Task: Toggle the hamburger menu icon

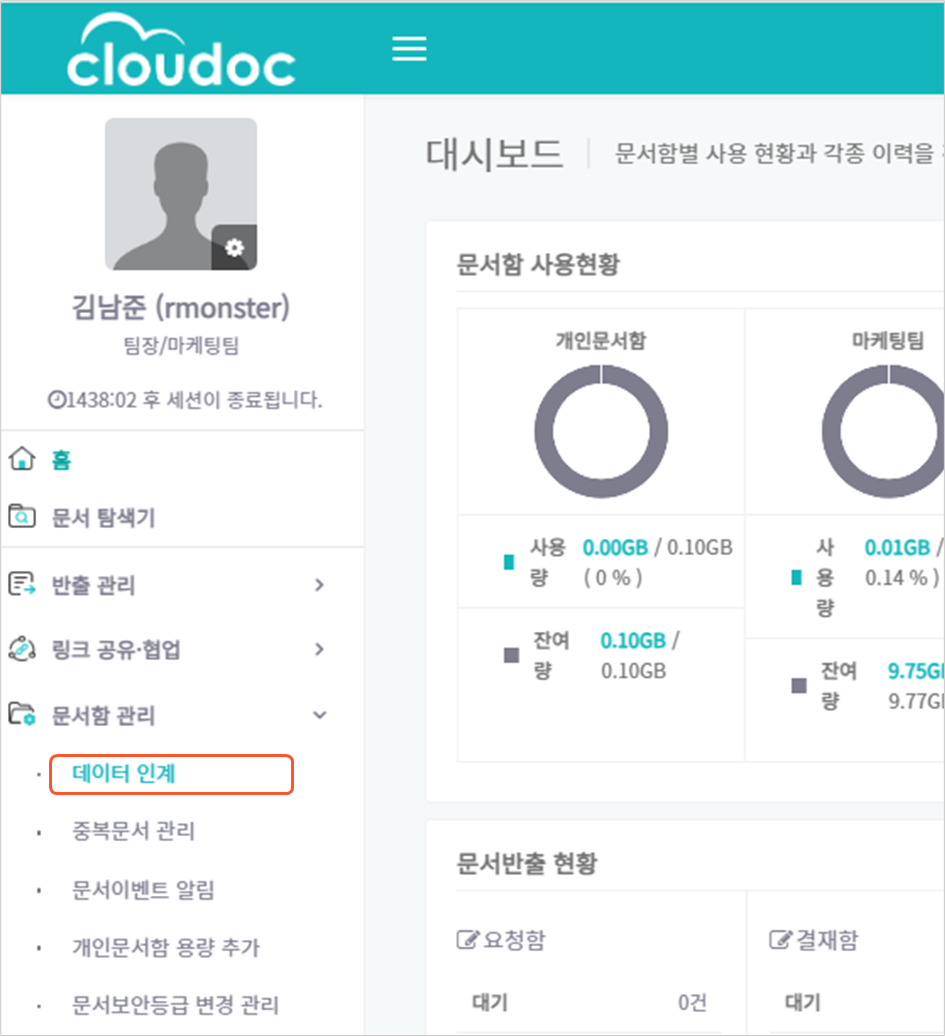Action: [409, 49]
